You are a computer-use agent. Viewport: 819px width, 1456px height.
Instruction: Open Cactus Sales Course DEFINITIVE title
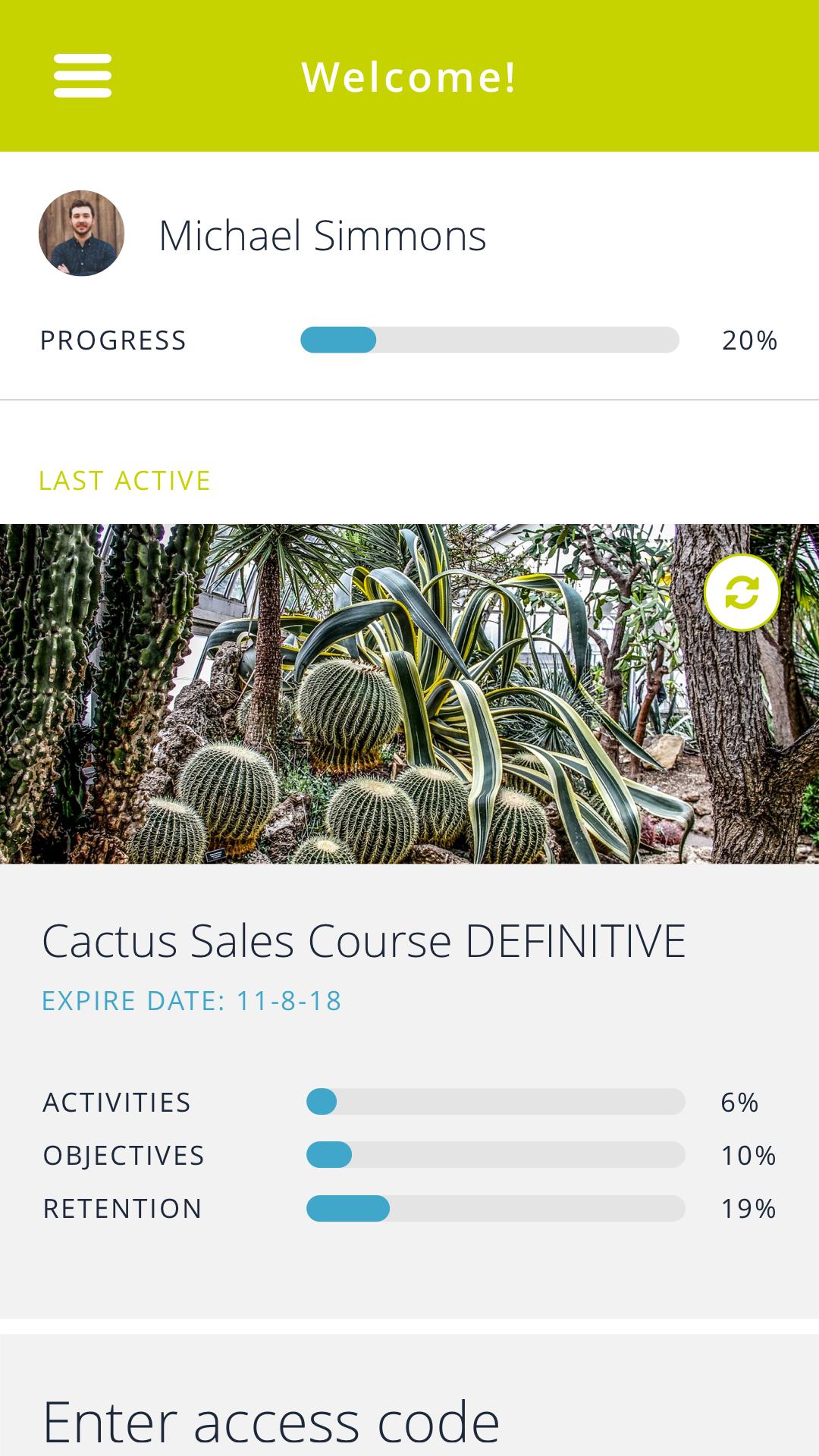(x=364, y=941)
